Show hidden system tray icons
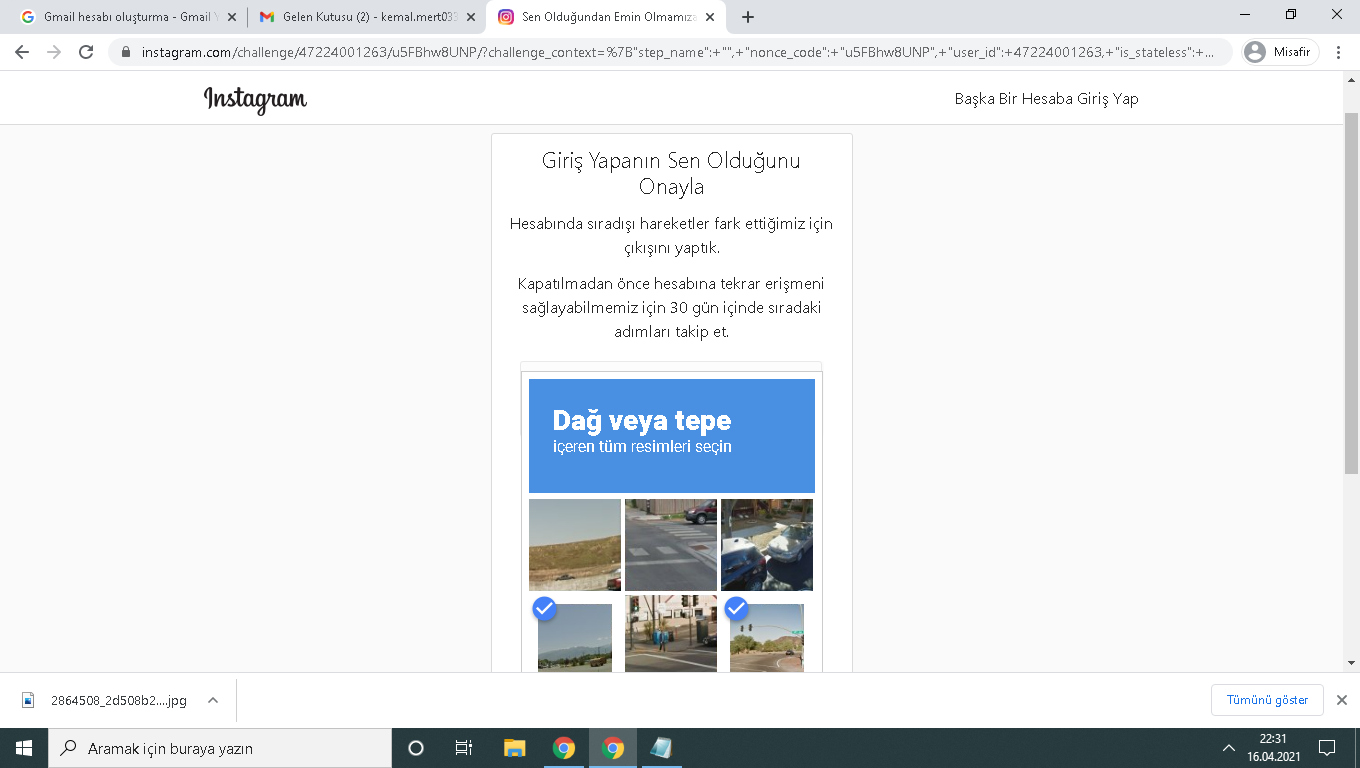Viewport: 1360px width, 768px height. coord(1229,748)
